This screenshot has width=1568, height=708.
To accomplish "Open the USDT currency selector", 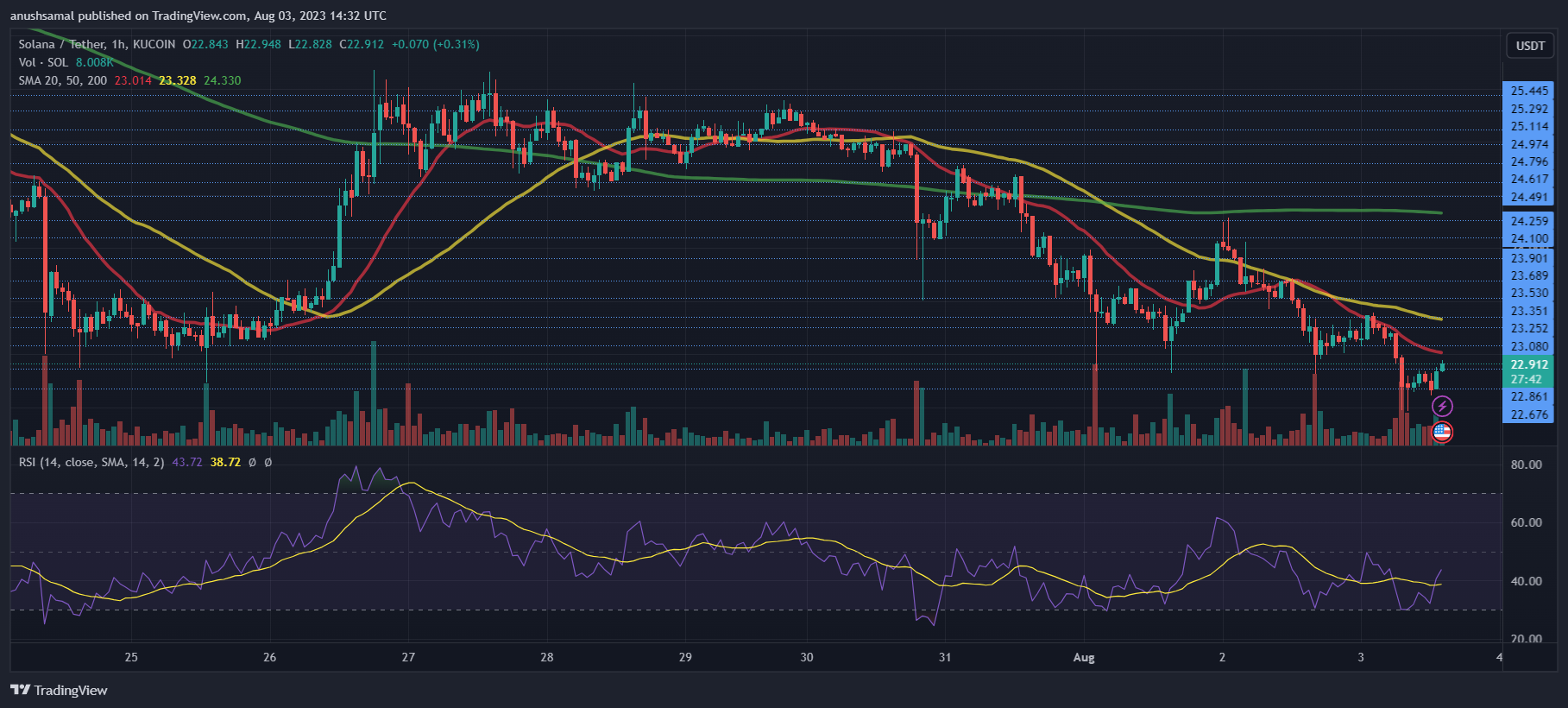I will click(x=1530, y=46).
